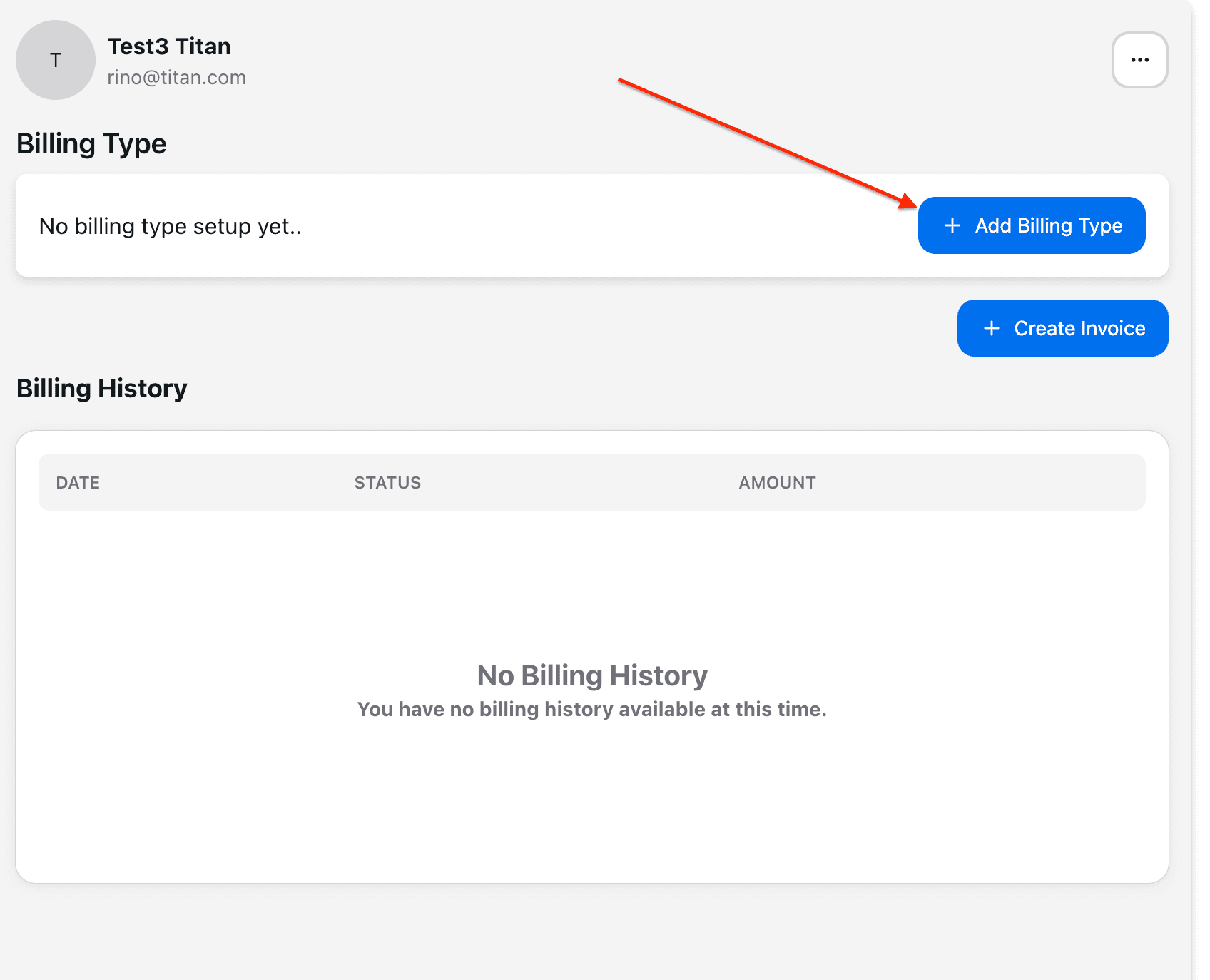Sort by the DATE column header

(78, 483)
